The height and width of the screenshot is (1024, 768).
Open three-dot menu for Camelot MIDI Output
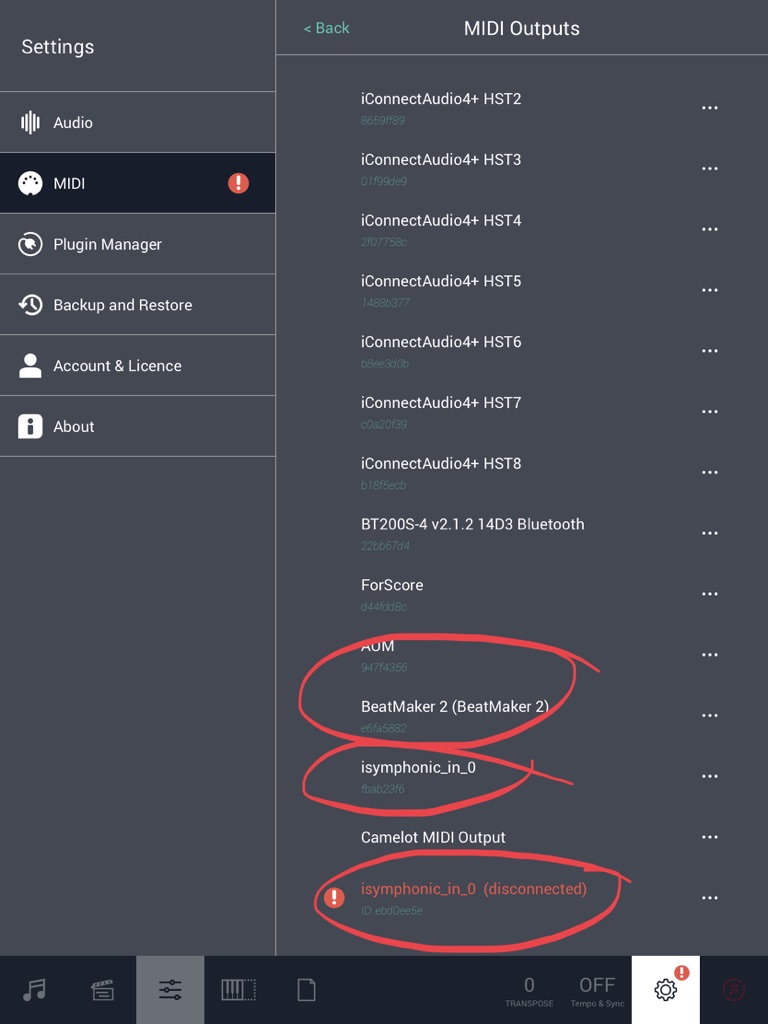pos(710,837)
